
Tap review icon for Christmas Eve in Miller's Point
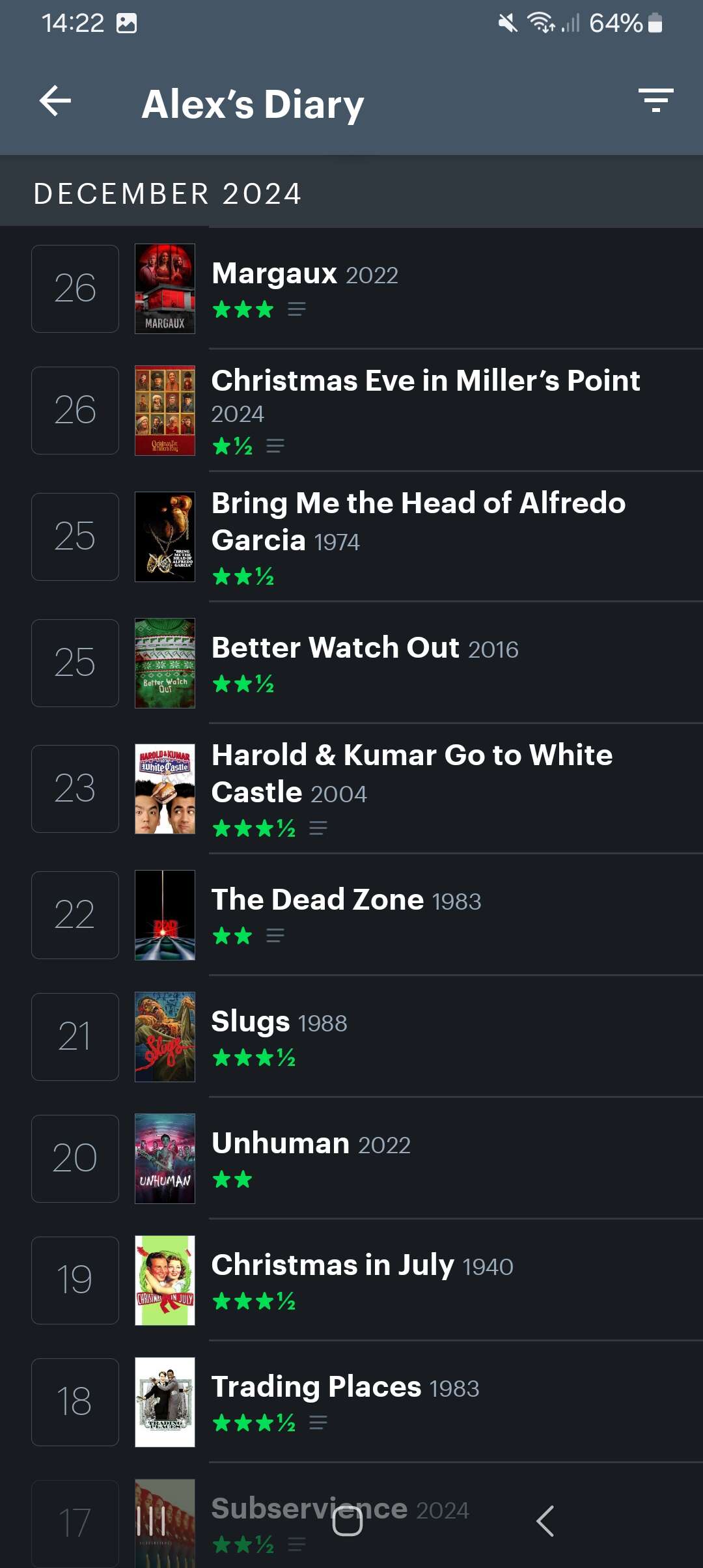pos(275,446)
